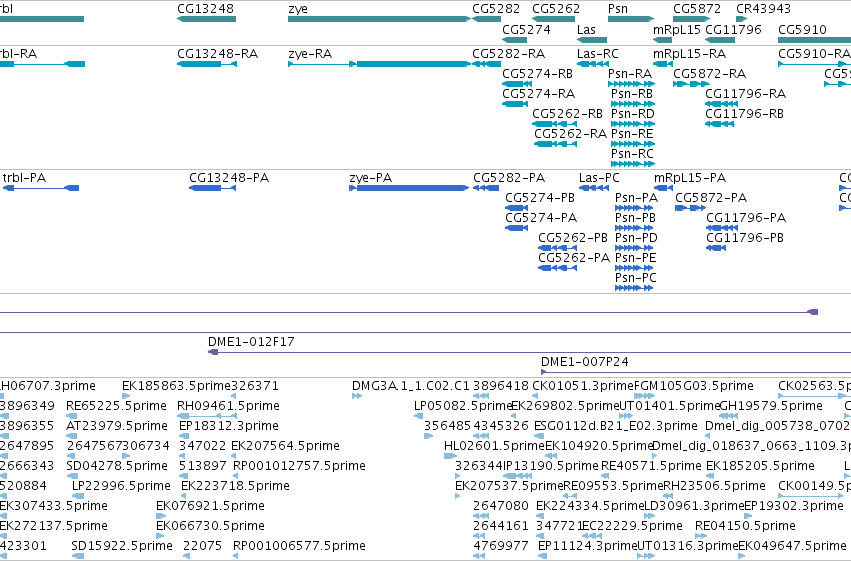Open the CG11796-RB transcript label
Image resolution: width=851 pixels, height=561 pixels.
(744, 114)
